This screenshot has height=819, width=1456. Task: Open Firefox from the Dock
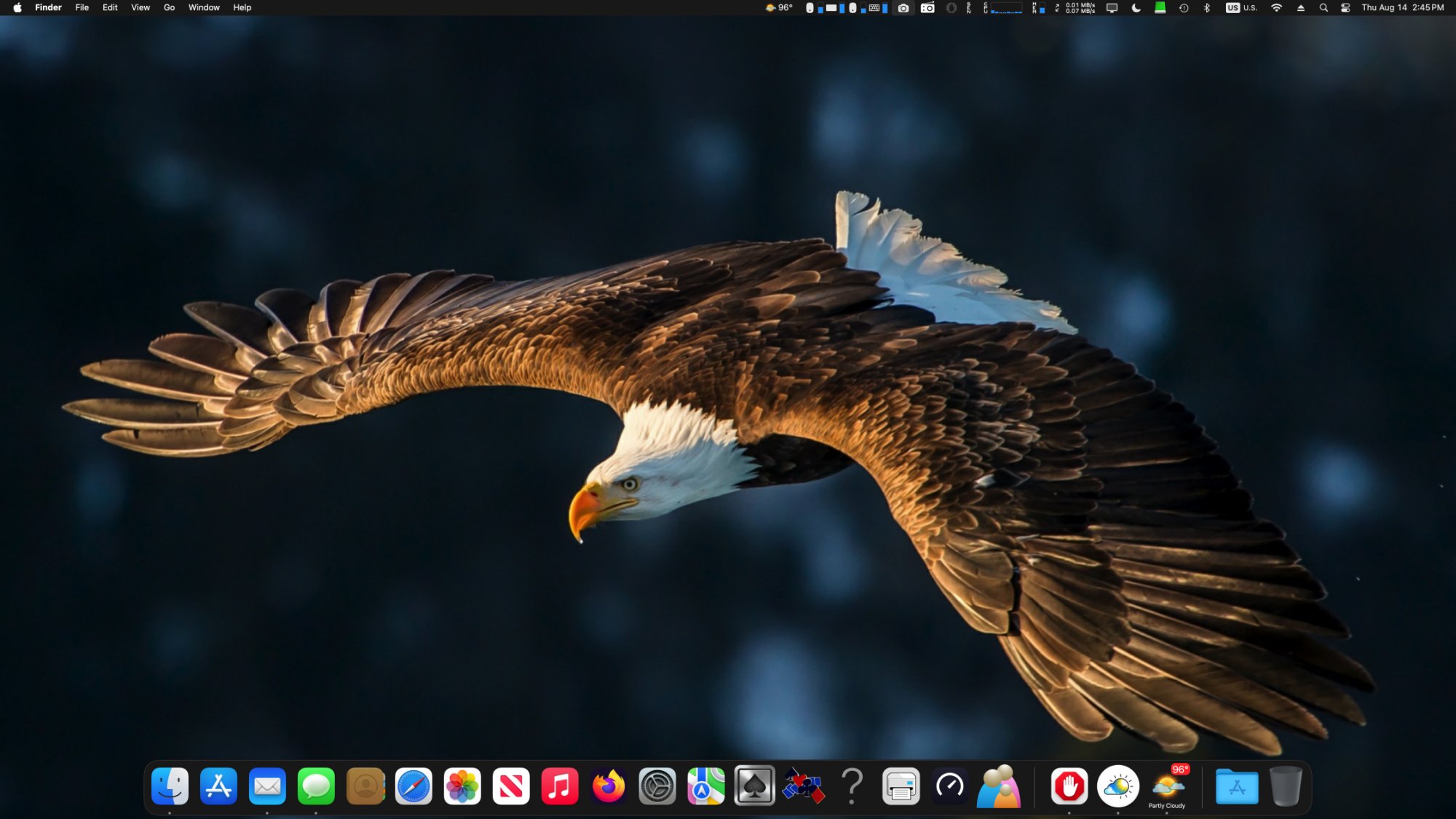click(608, 786)
